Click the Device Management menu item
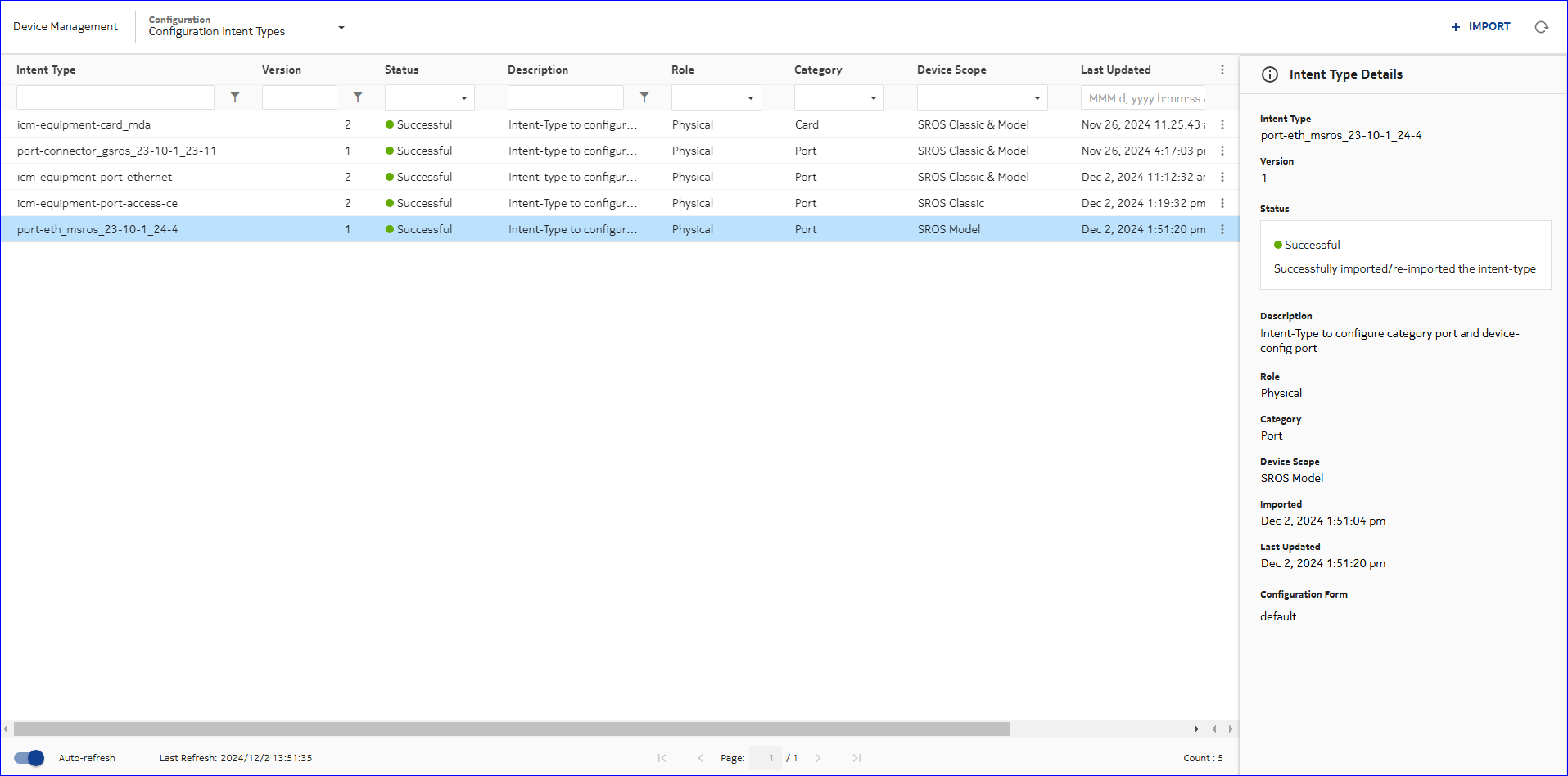 [66, 27]
